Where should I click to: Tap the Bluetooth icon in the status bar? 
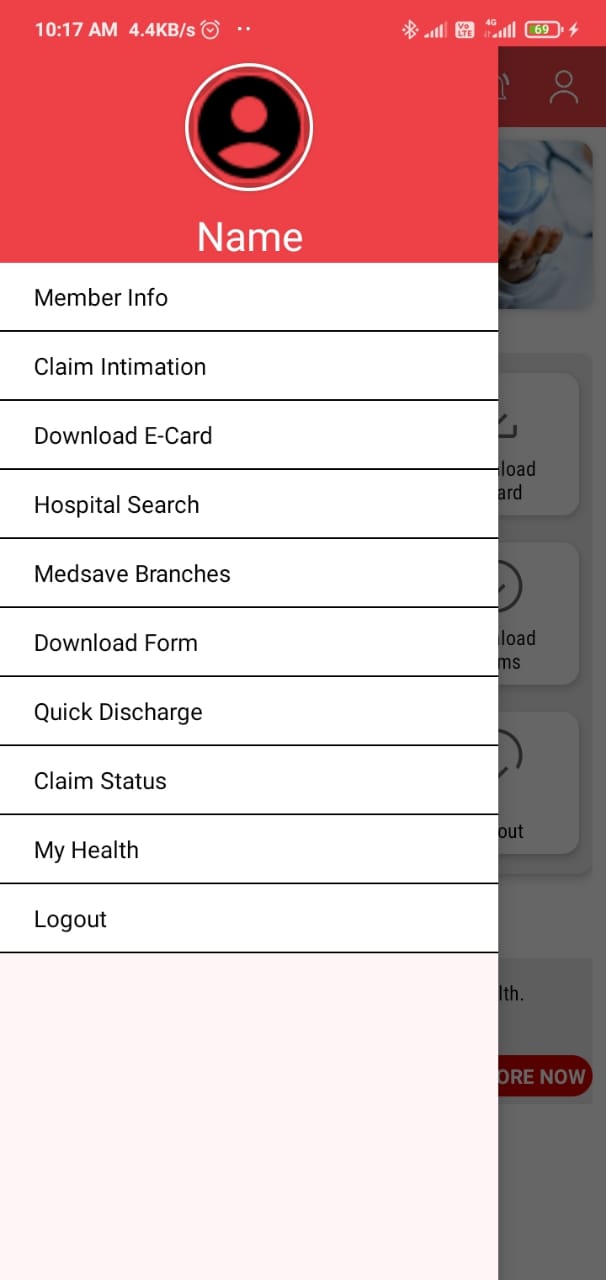(x=409, y=30)
